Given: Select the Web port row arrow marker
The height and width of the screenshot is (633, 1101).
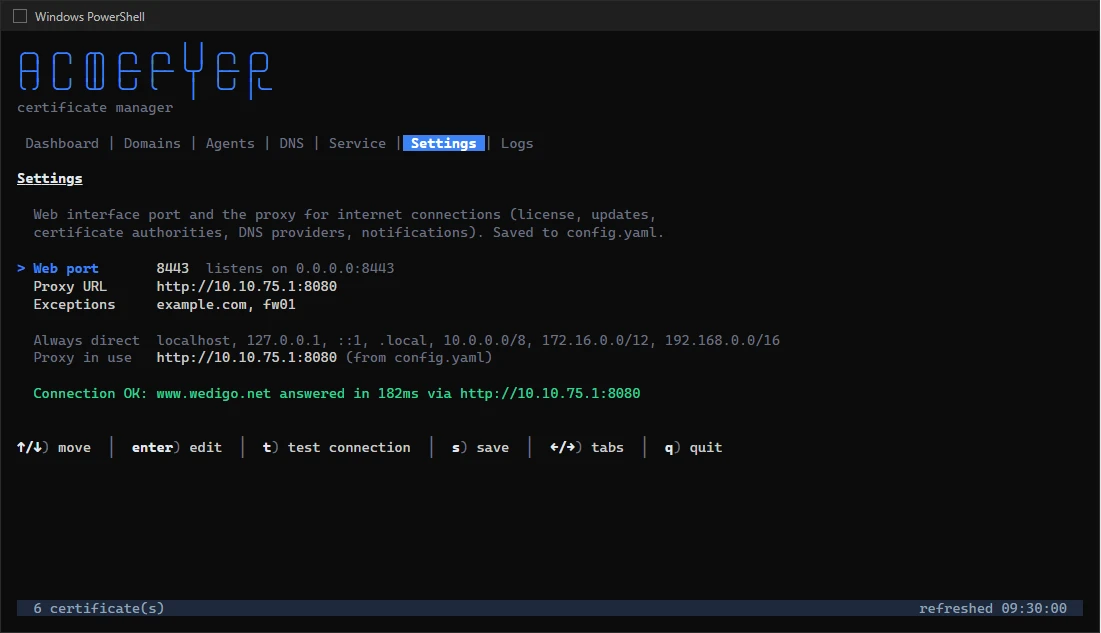Looking at the screenshot, I should (x=21, y=268).
